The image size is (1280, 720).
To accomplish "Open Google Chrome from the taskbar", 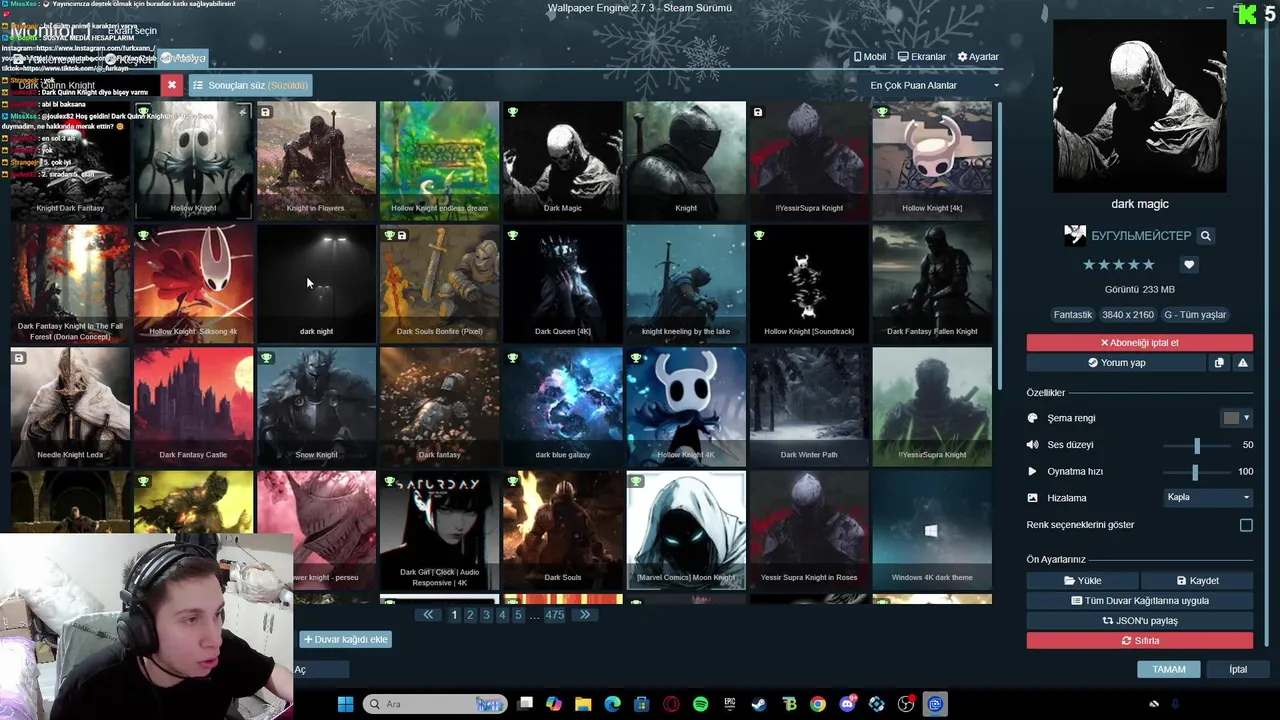I will (818, 704).
